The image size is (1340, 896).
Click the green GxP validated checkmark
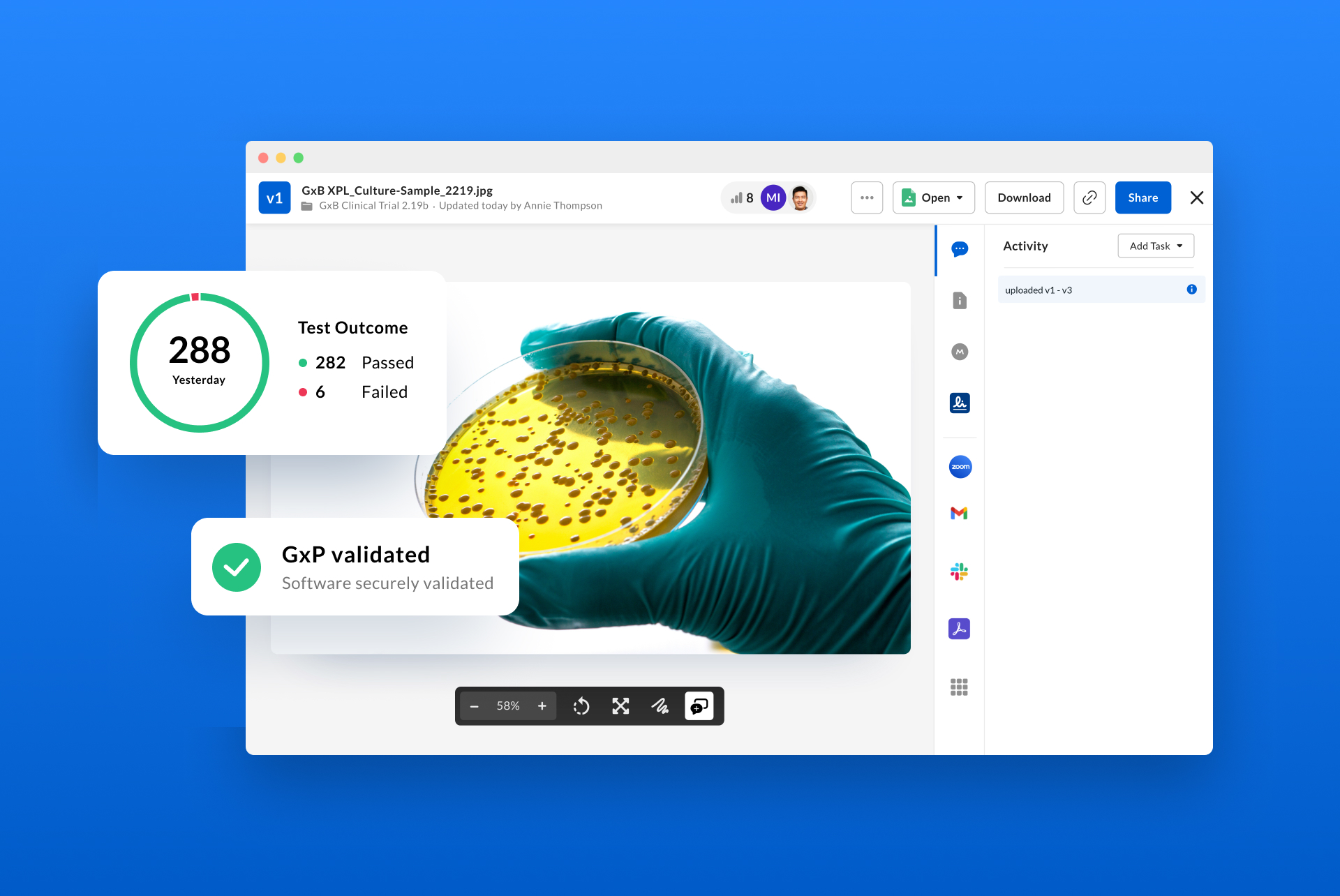tap(237, 567)
